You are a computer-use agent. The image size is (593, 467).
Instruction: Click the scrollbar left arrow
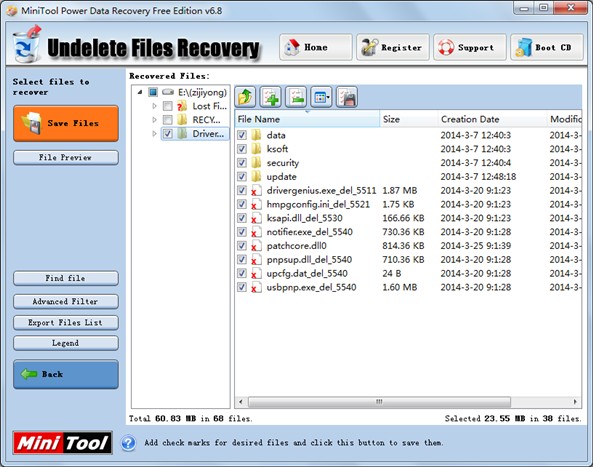(241, 402)
